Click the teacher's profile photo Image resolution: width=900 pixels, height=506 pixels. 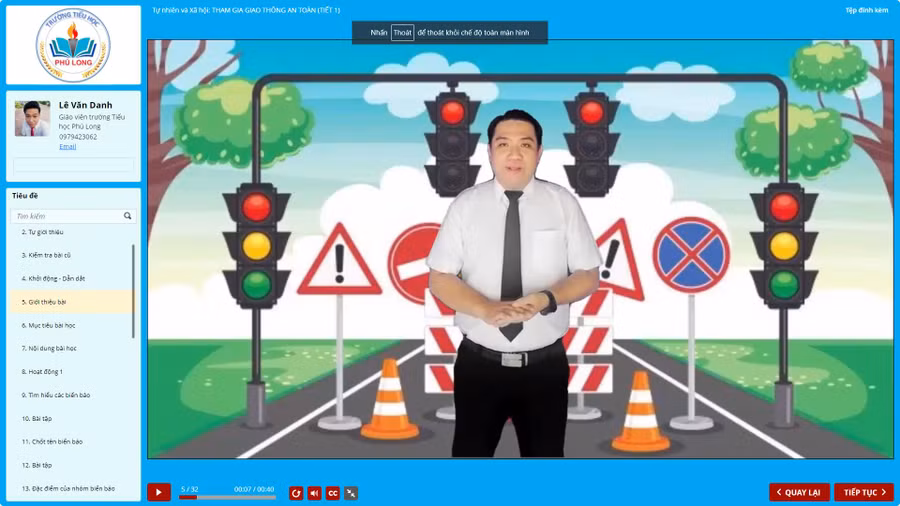pos(32,119)
